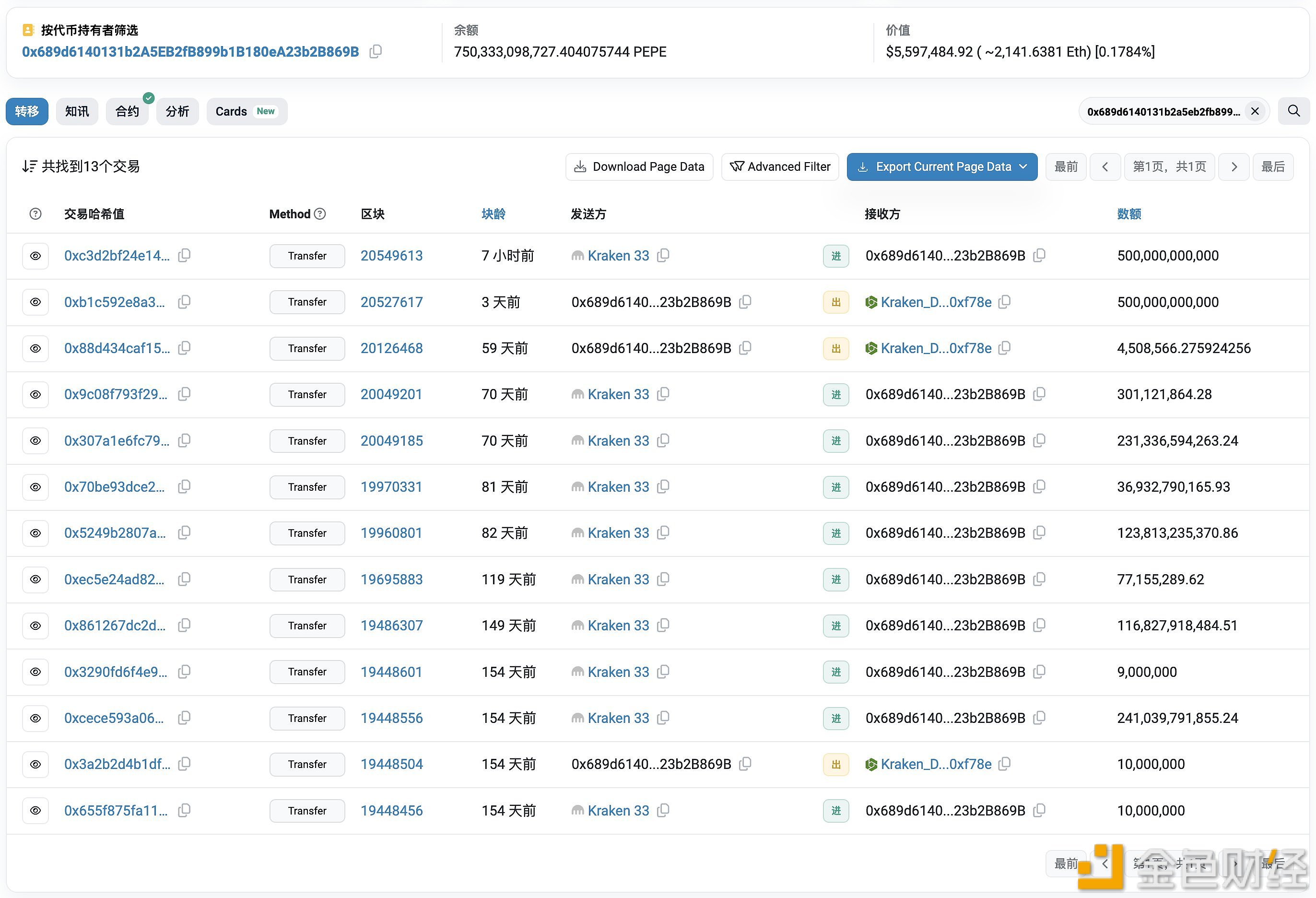
Task: Copy transaction hash 0xb1c592e8a3...
Action: pyautogui.click(x=184, y=302)
